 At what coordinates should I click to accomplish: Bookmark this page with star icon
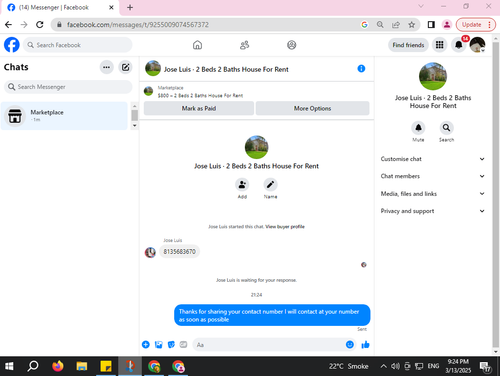coord(412,25)
